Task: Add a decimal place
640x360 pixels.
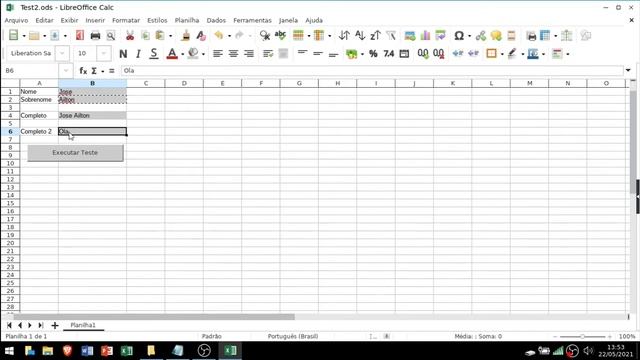Action: coord(423,53)
